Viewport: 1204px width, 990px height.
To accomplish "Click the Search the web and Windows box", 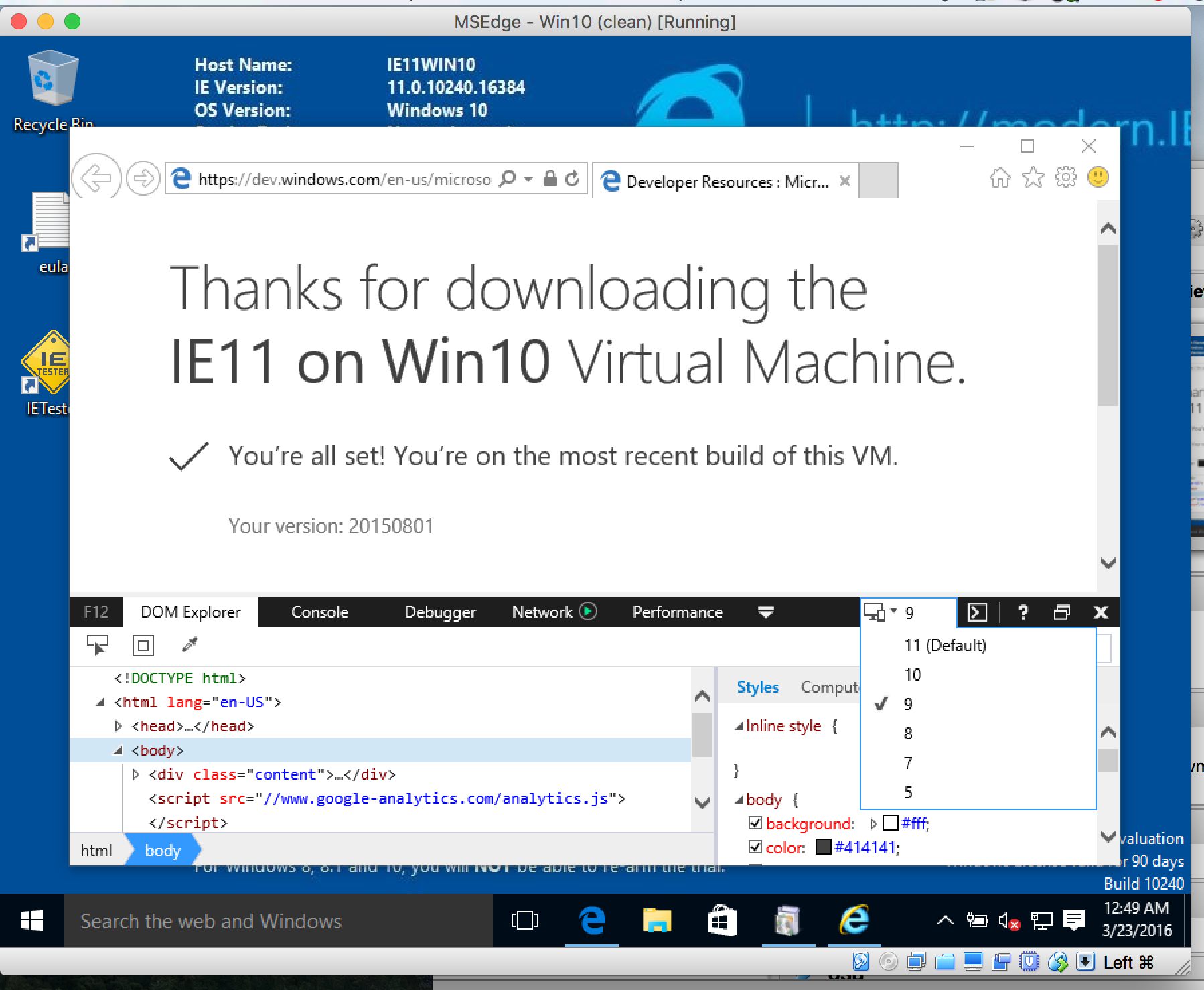I will coord(279,921).
